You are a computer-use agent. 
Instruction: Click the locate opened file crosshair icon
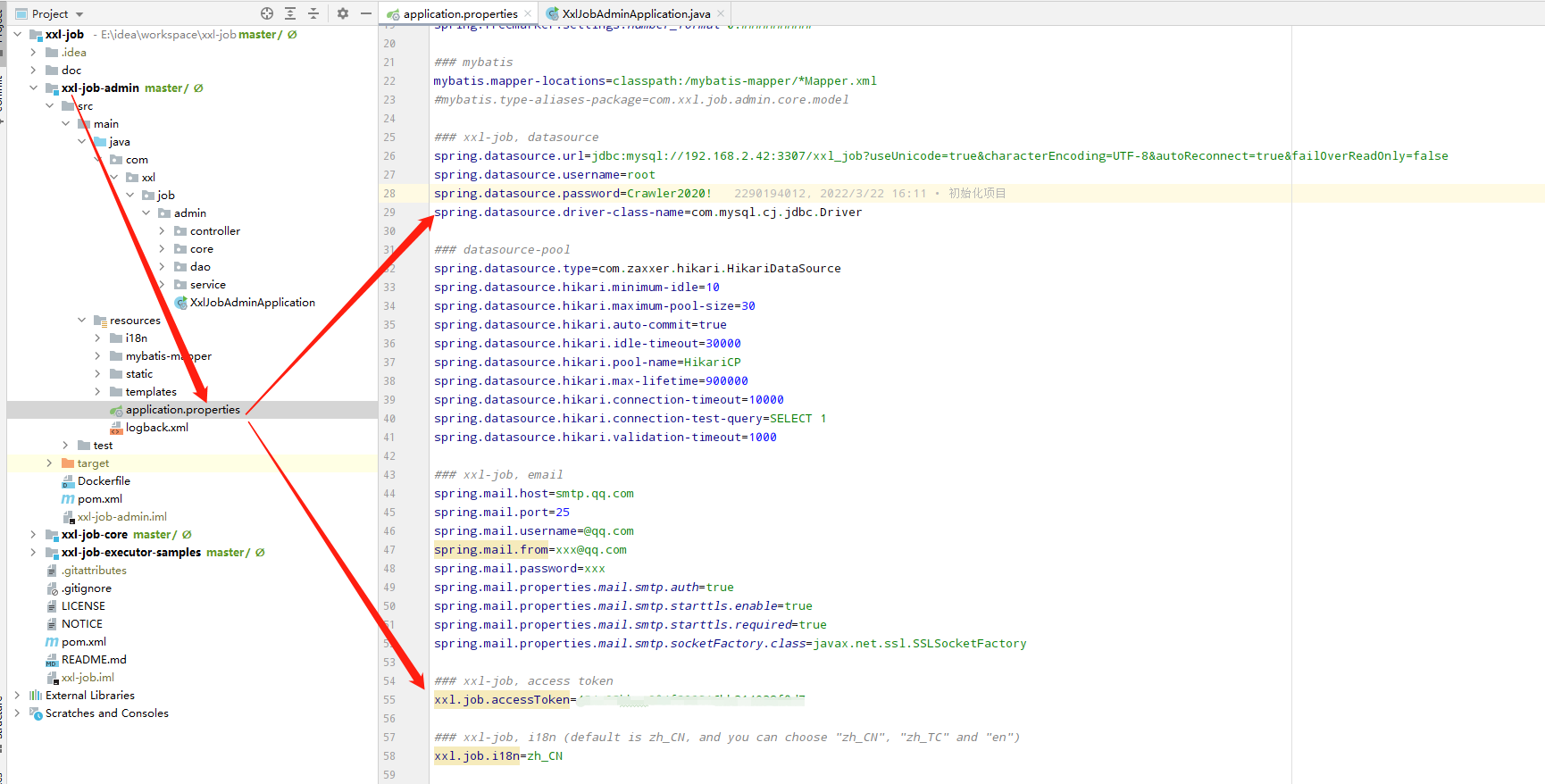(267, 13)
